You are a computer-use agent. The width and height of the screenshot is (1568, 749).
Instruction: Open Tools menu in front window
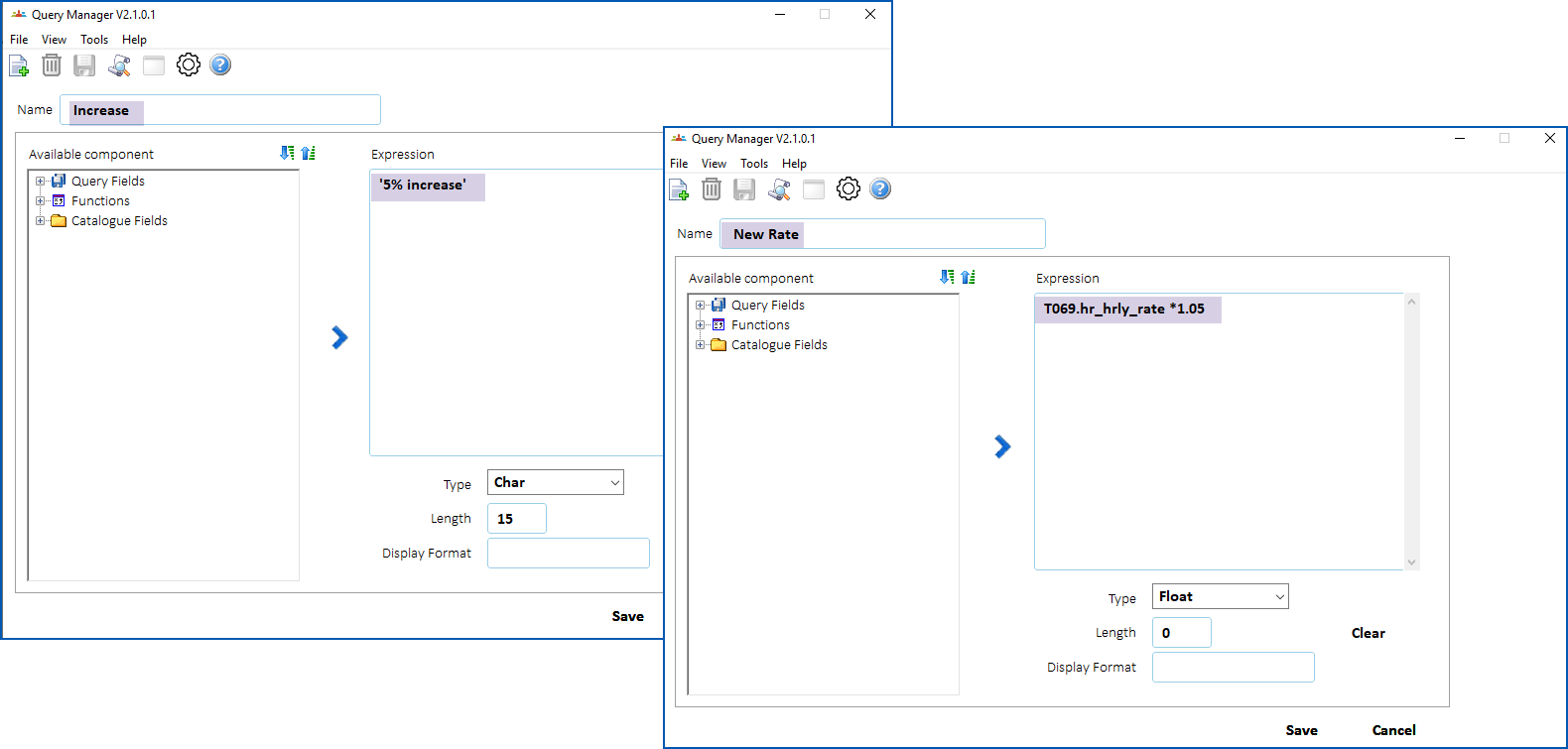[754, 164]
